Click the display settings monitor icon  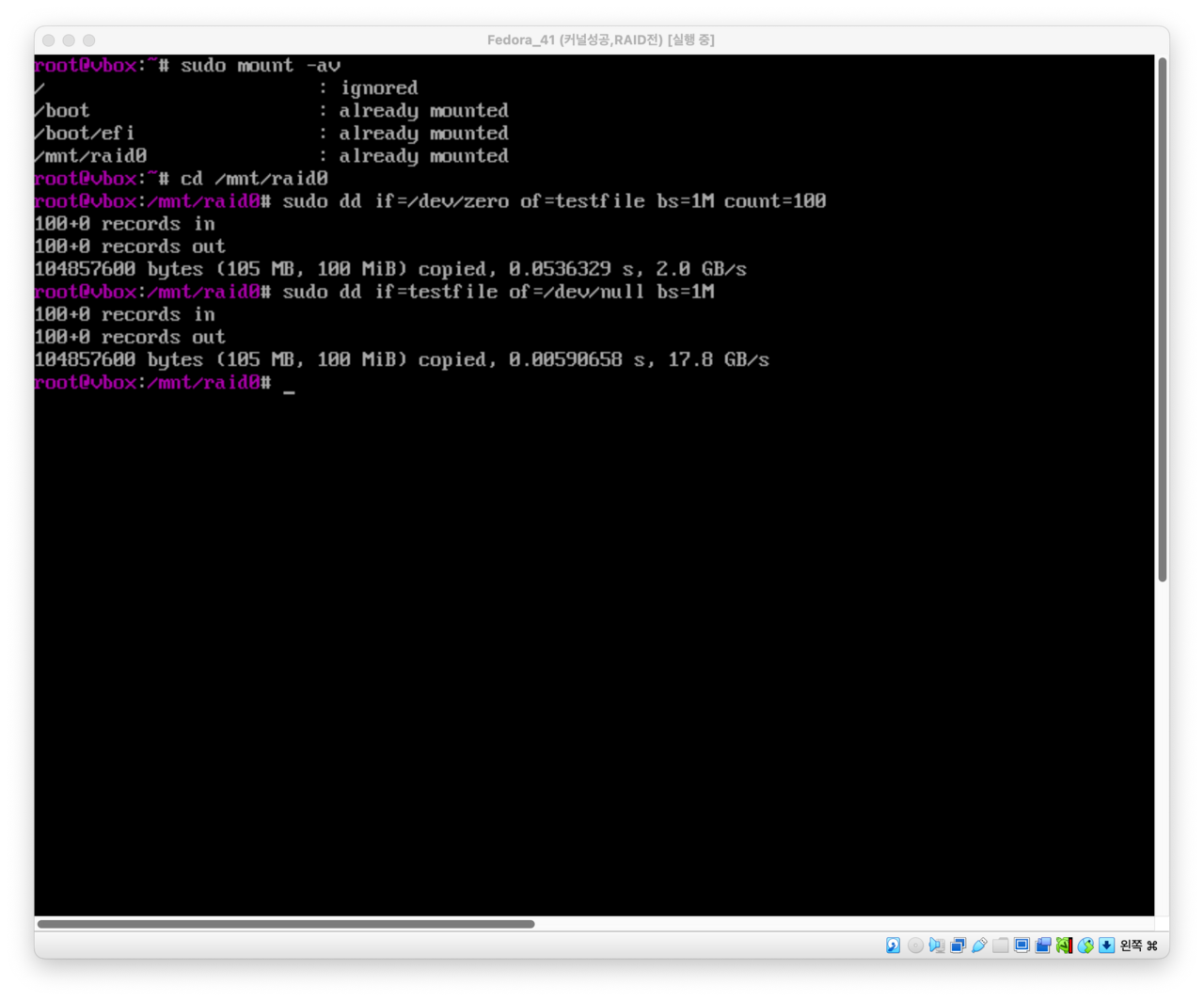[x=1022, y=945]
